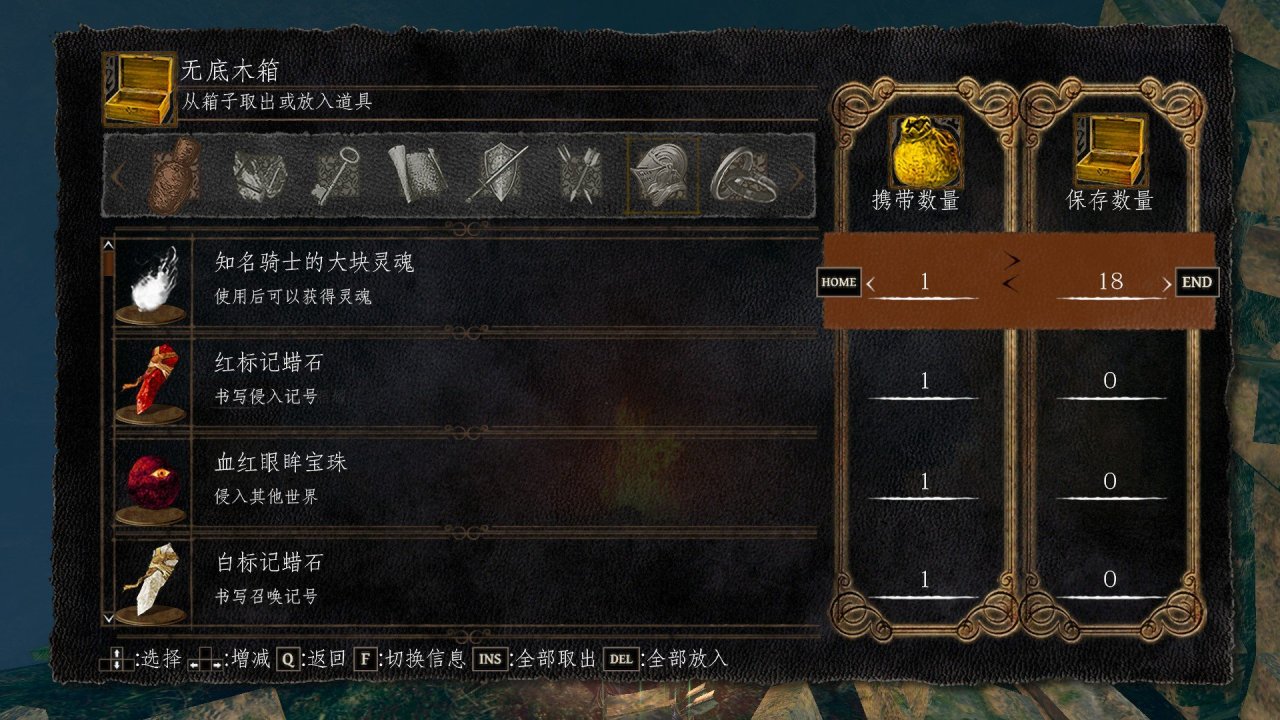Click INS to take out all items
Screen dimensions: 1280x720
[x=489, y=659]
